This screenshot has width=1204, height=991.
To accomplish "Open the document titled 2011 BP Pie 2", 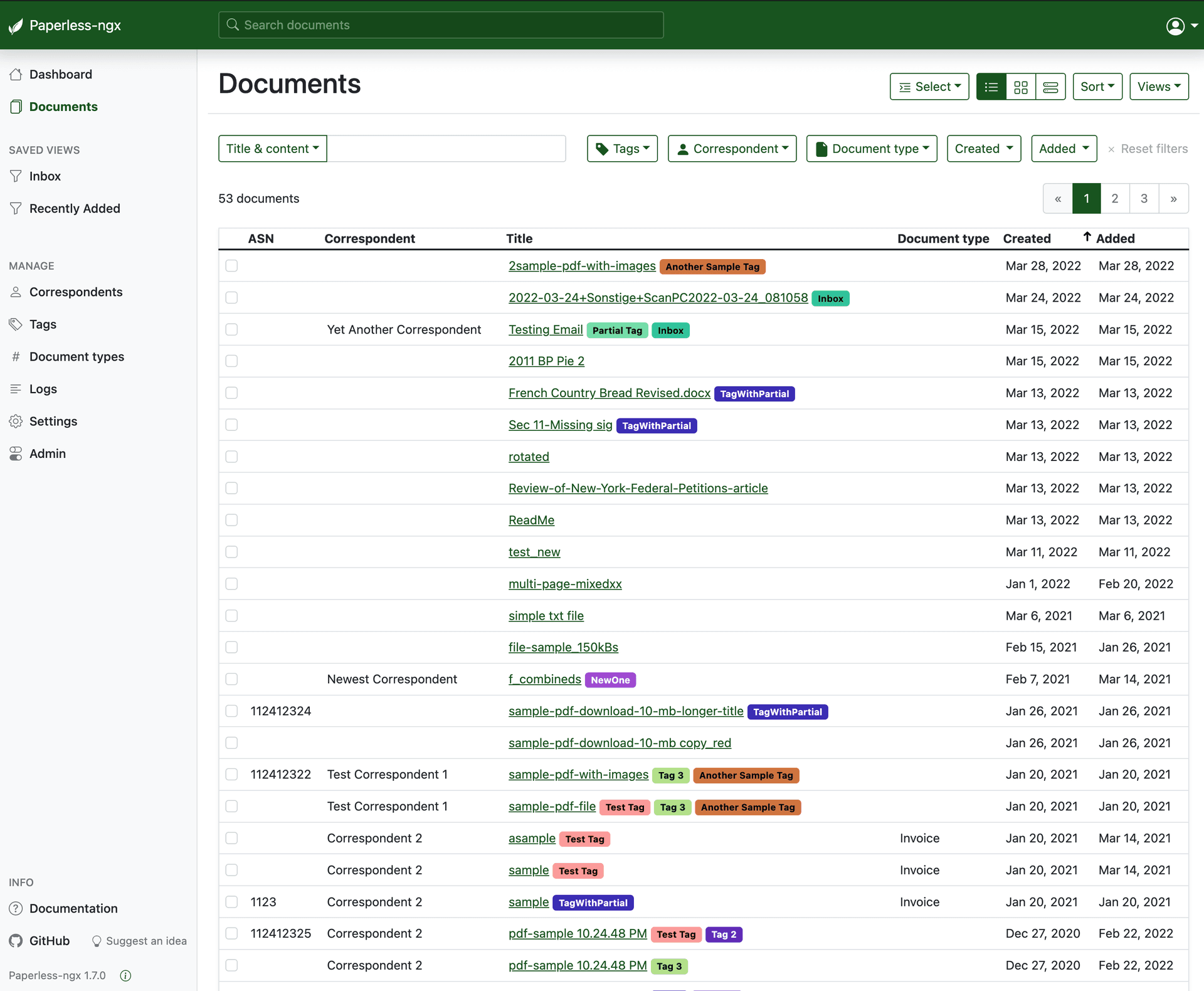I will (546, 361).
